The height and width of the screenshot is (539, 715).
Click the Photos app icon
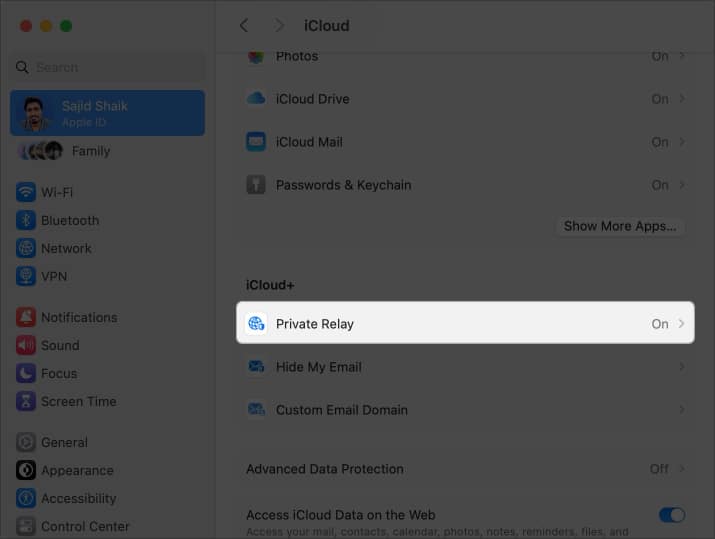point(256,57)
